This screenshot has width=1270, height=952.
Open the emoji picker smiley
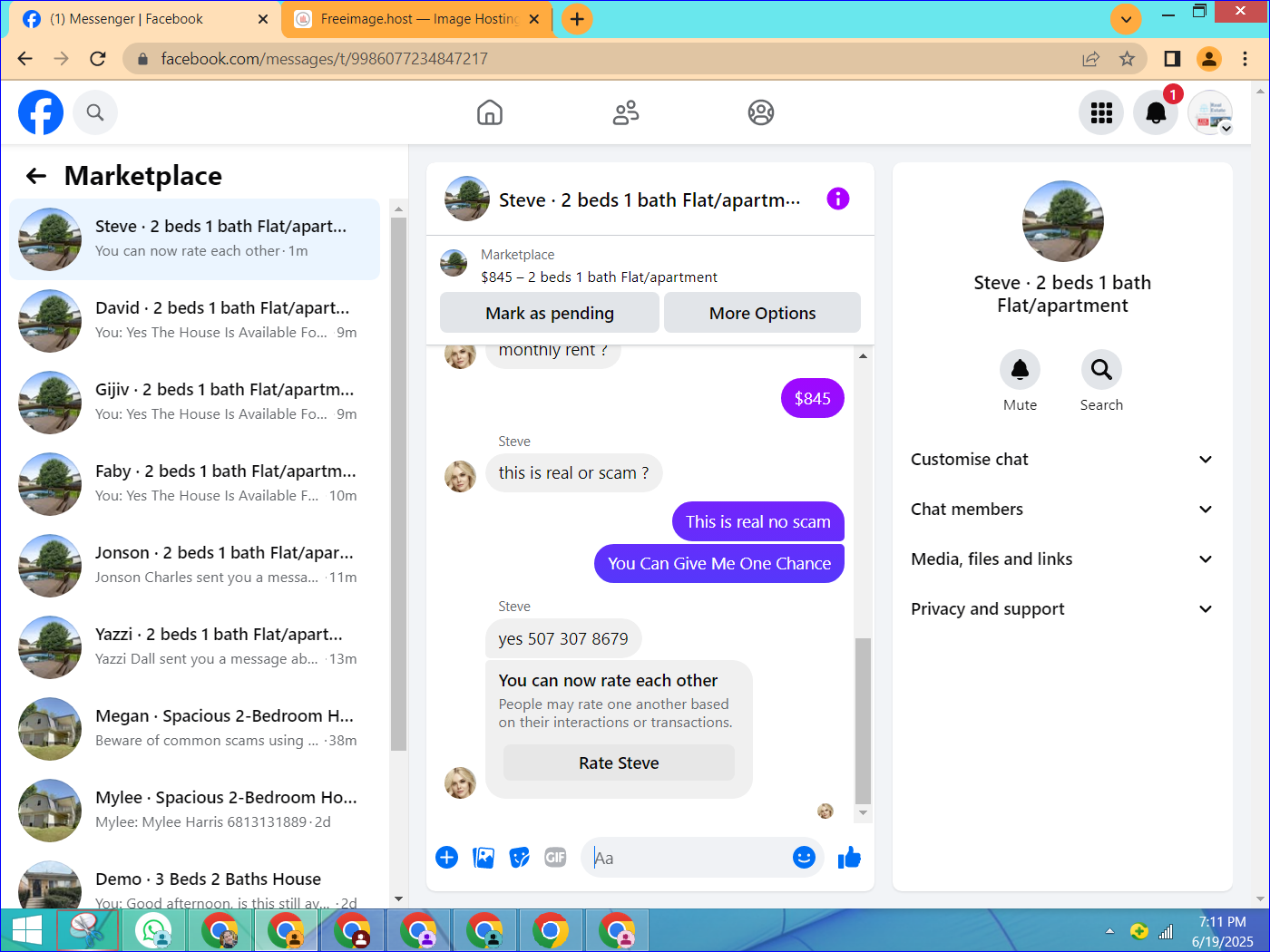click(x=804, y=858)
